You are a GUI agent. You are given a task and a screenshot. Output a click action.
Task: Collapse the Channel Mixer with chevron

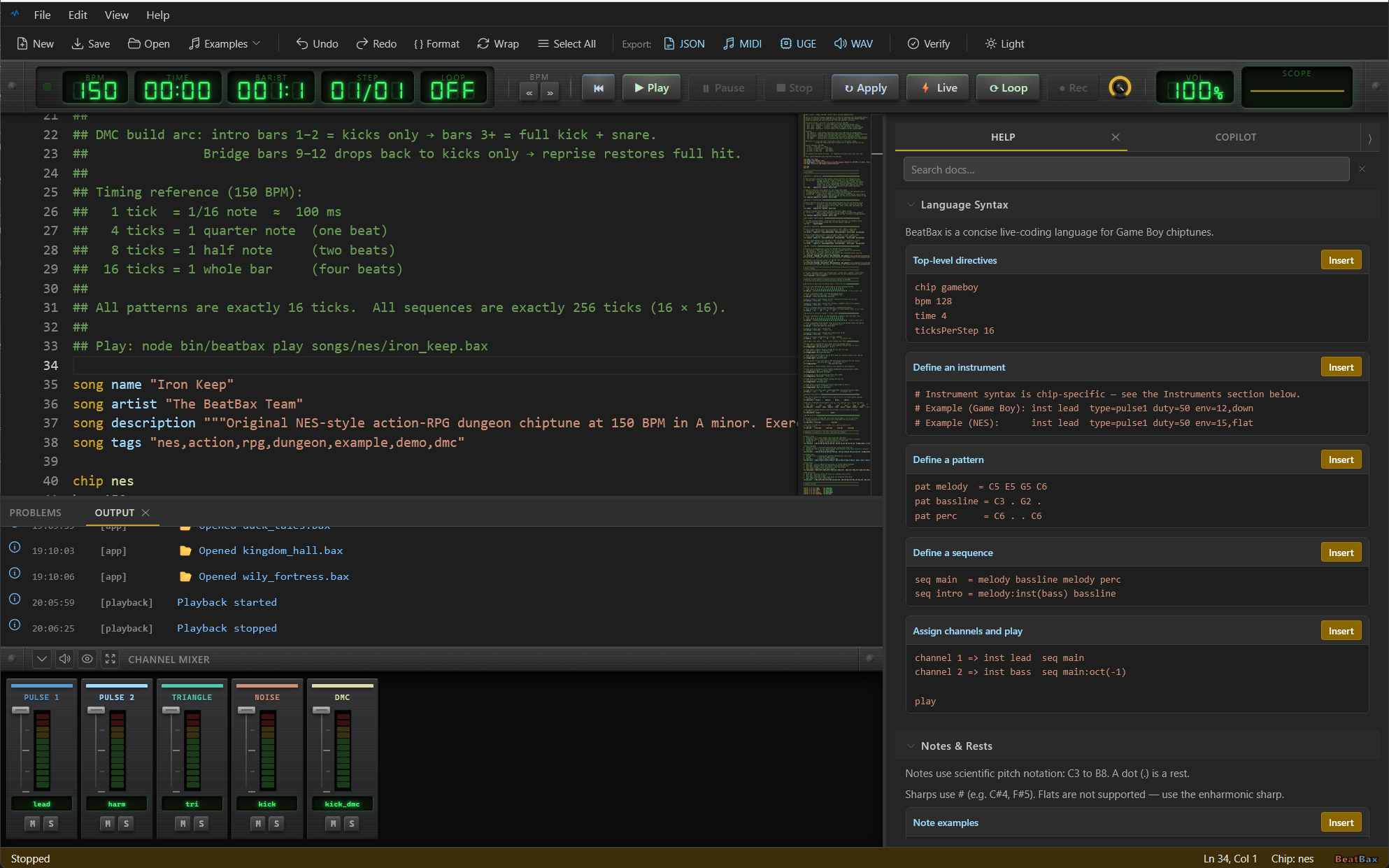[42, 659]
